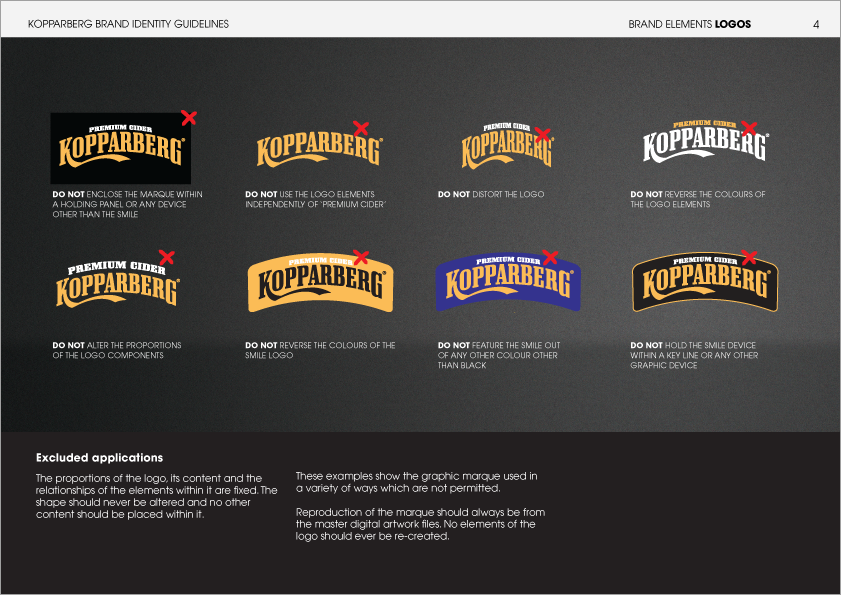Click the 'Brand Elements Logos' header text
Viewport: 841px width, 595px height.
689,24
